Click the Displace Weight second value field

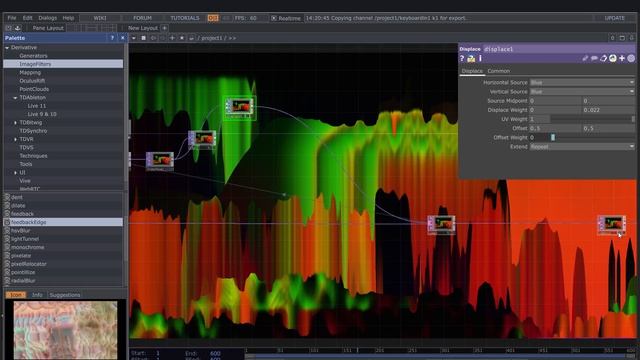[x=609, y=110]
